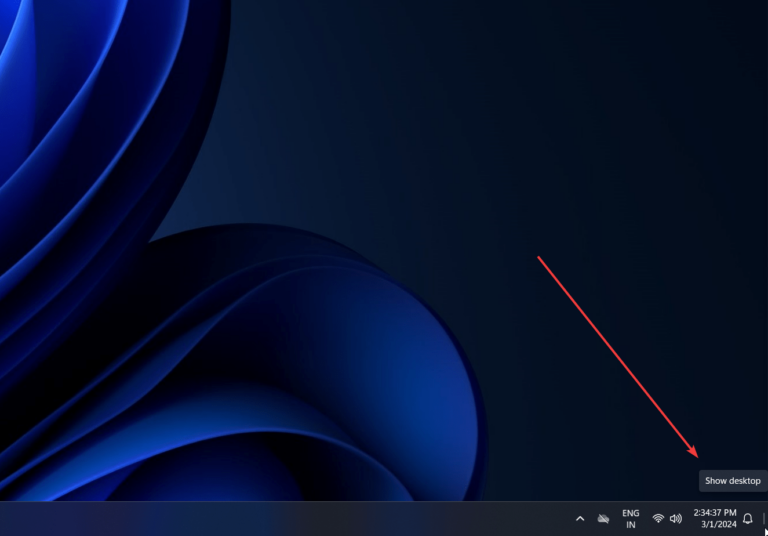Image resolution: width=768 pixels, height=536 pixels.
Task: Open the notification bell icon
Action: 747,518
